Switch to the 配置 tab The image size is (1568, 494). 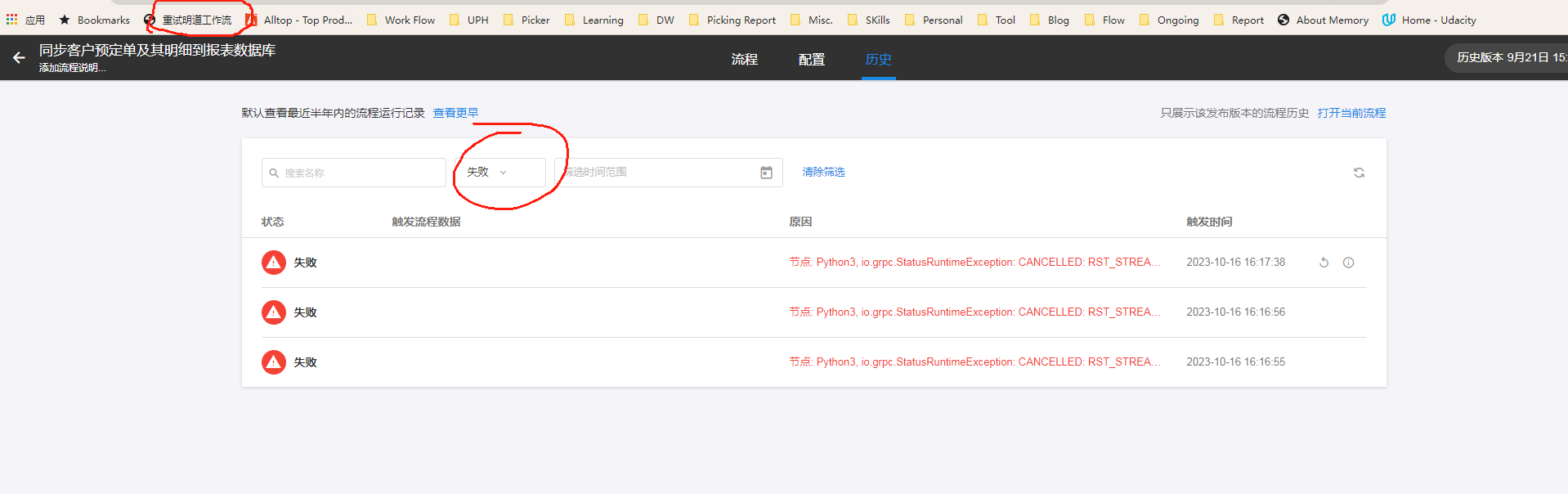tap(811, 60)
